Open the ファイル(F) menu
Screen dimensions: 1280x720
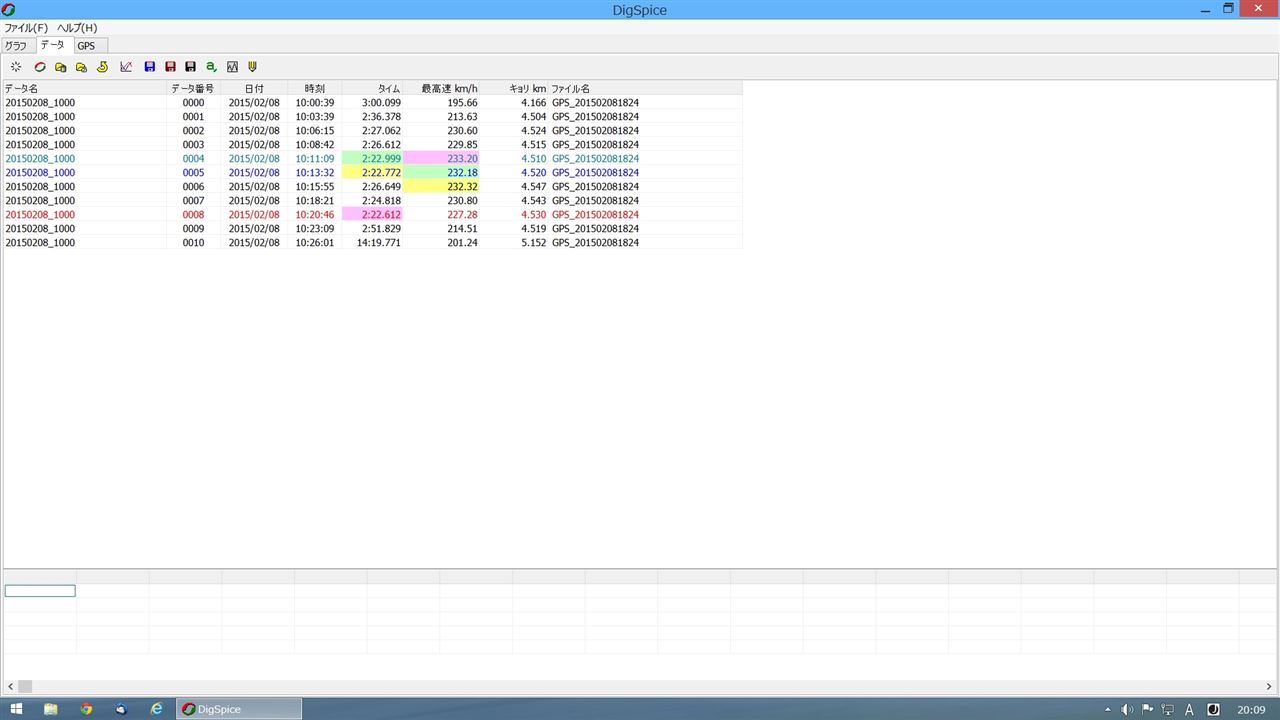tap(26, 28)
